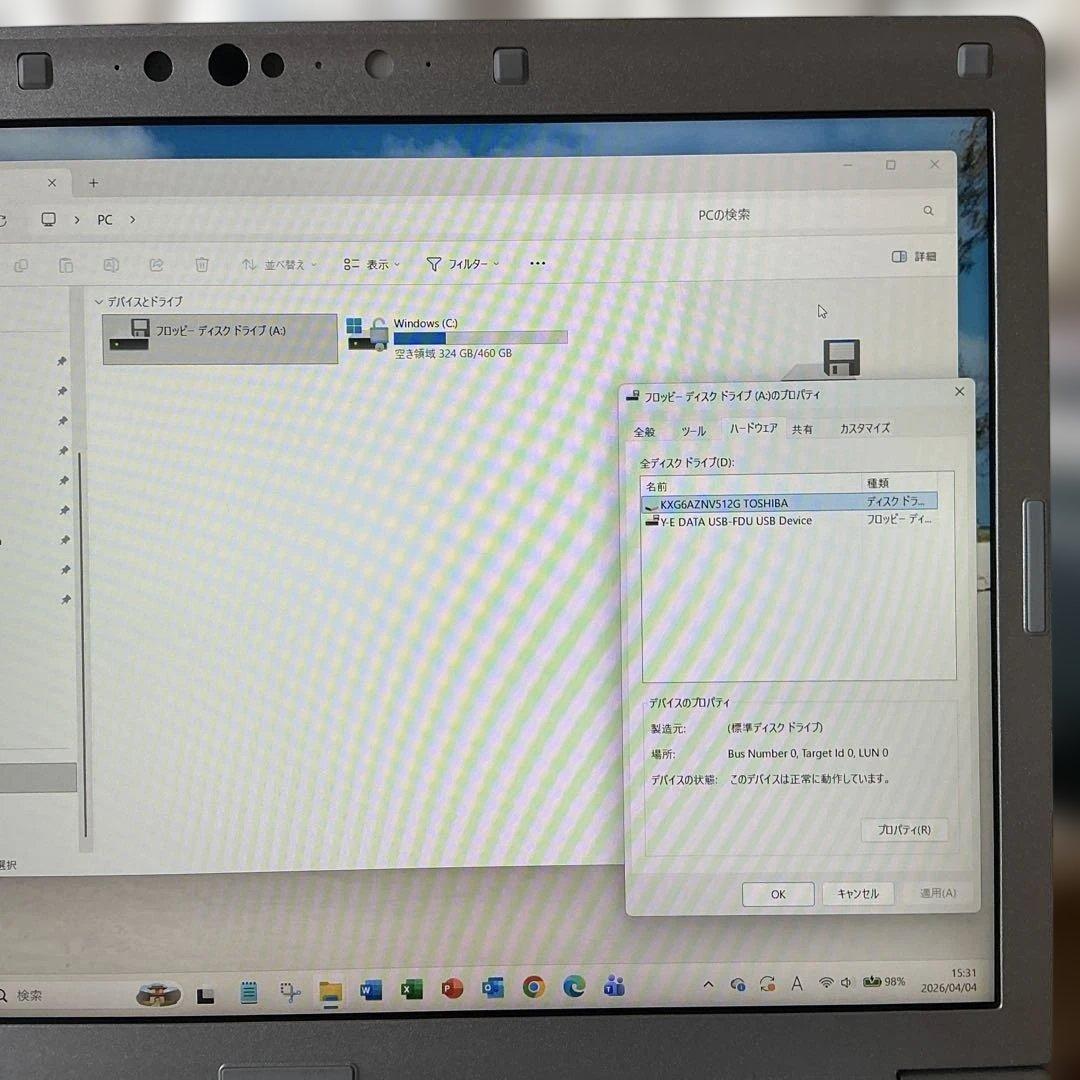Open Google Chrome from the taskbar
Screen dimensions: 1080x1080
[534, 987]
